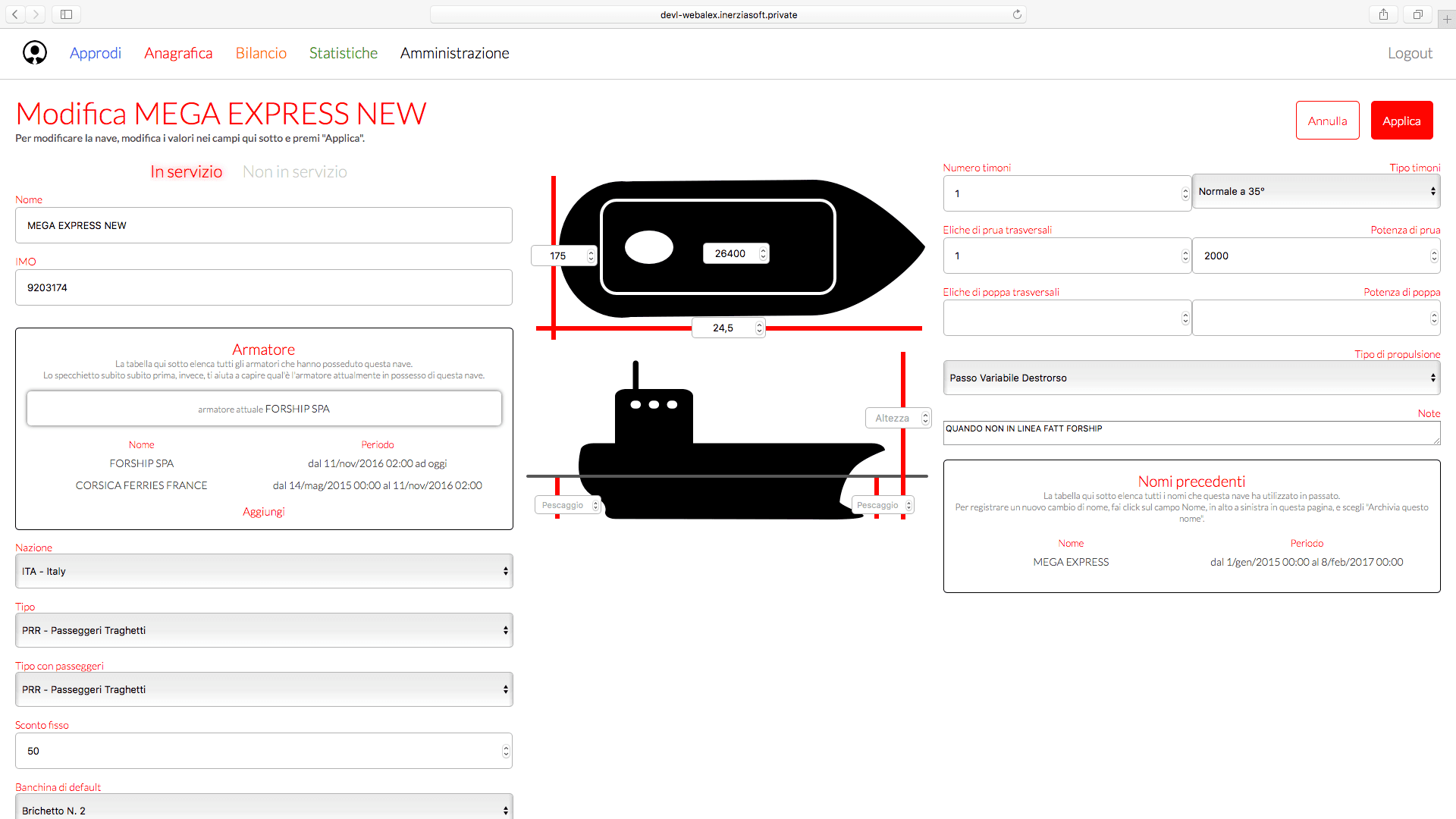Open the Tipo di propulsione dropdown

(1191, 378)
